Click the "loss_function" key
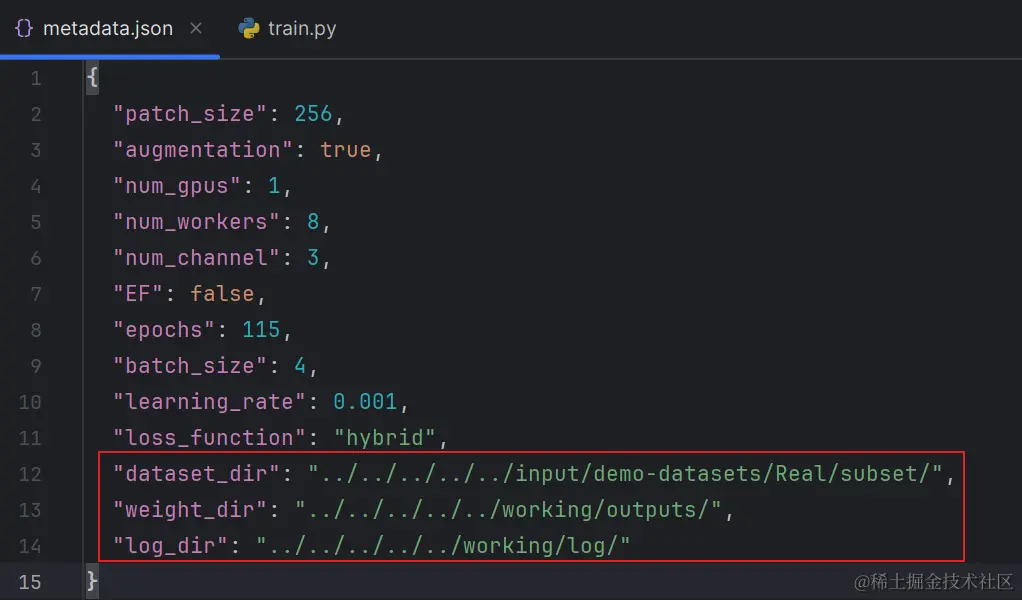 pyautogui.click(x=209, y=438)
